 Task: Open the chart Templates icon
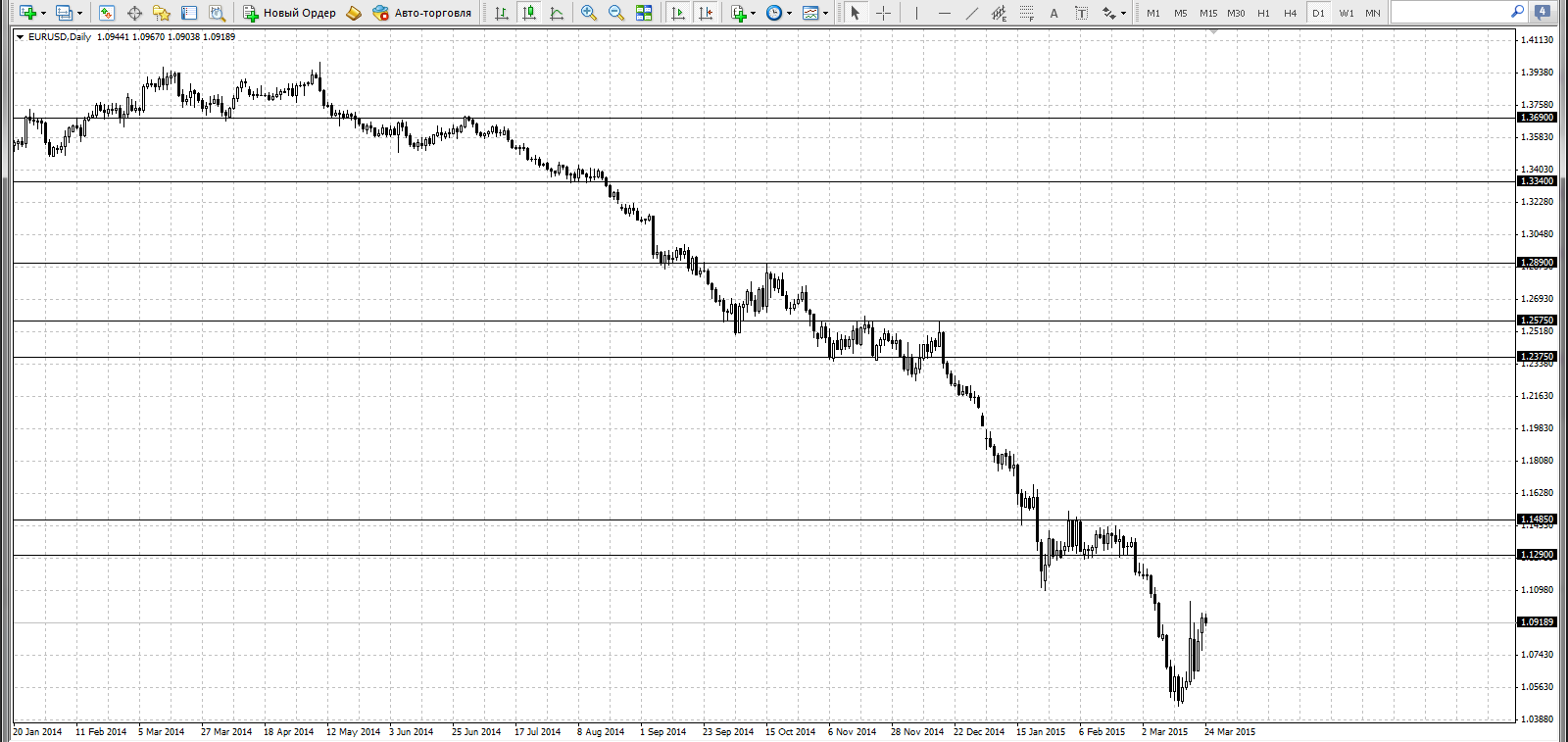[x=810, y=13]
